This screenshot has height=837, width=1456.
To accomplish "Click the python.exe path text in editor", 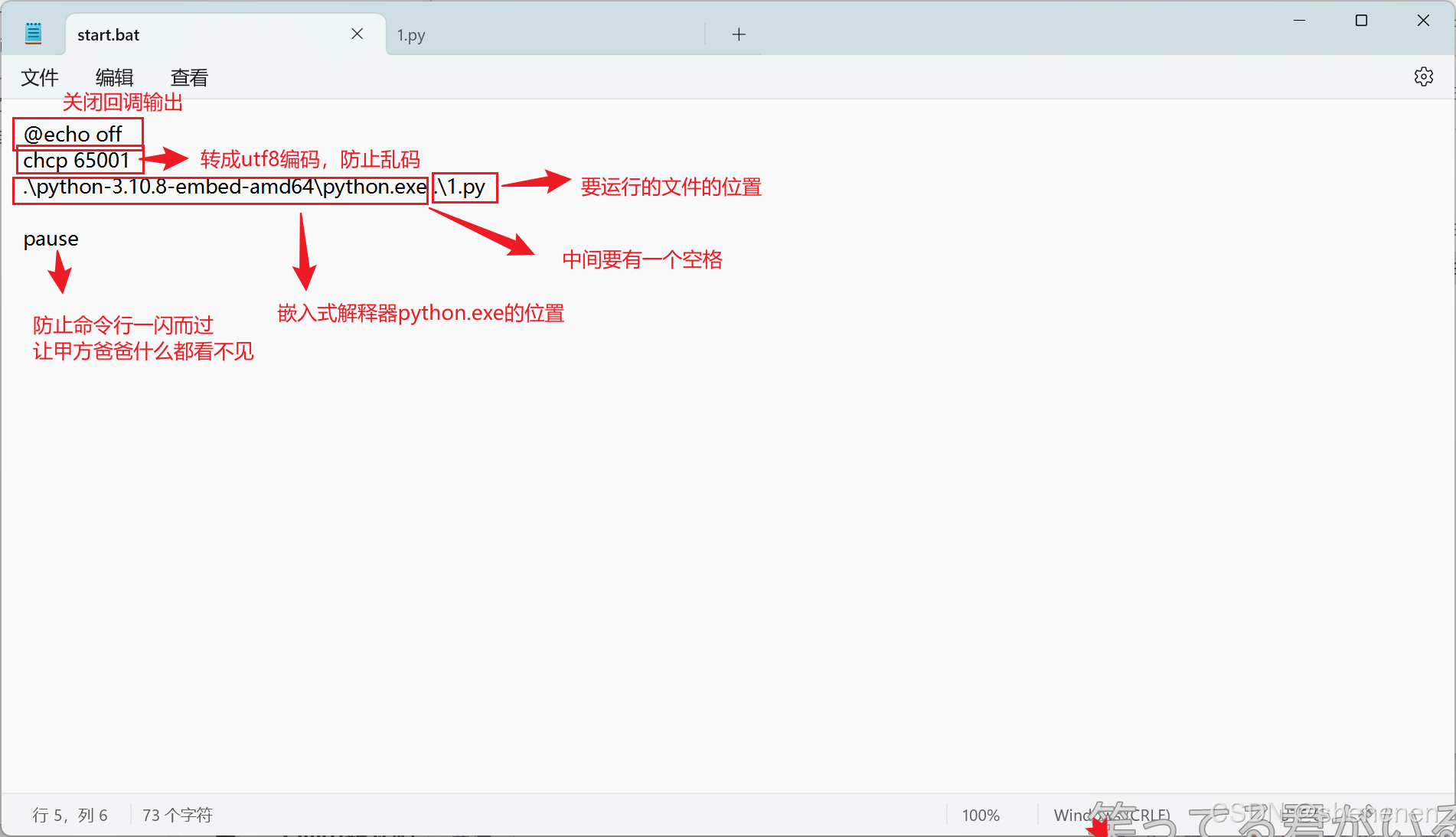I will click(222, 187).
